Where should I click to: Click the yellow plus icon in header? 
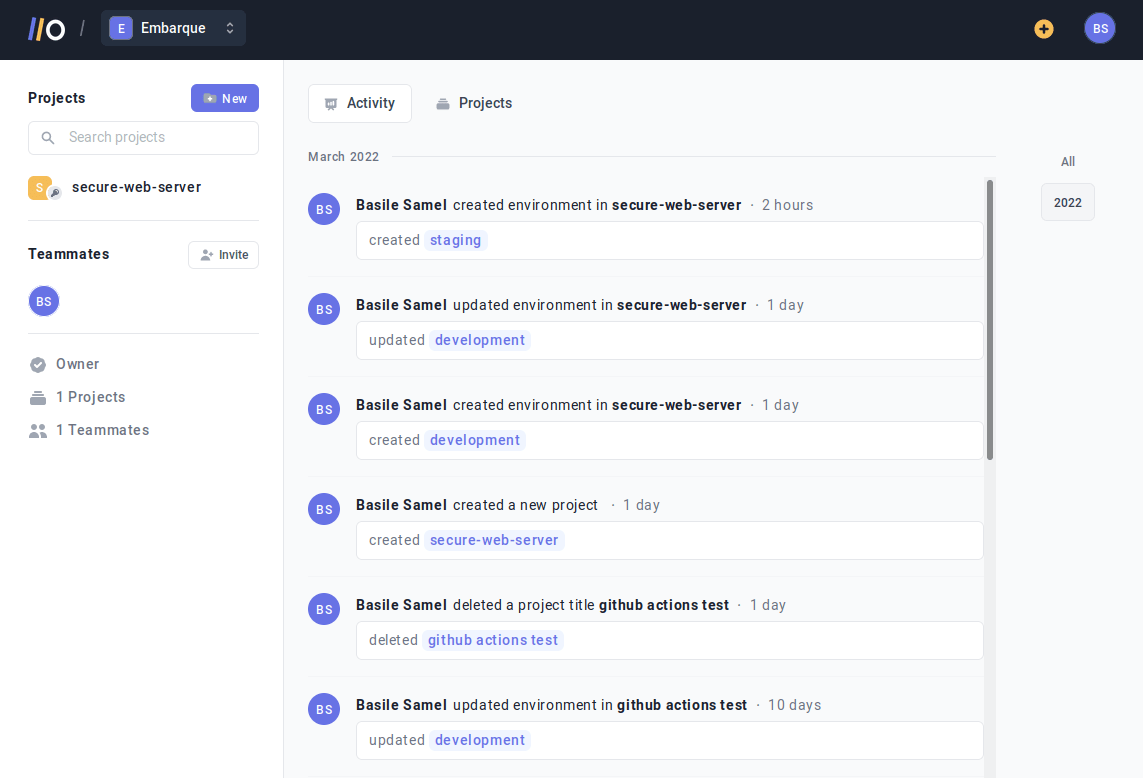1044,28
